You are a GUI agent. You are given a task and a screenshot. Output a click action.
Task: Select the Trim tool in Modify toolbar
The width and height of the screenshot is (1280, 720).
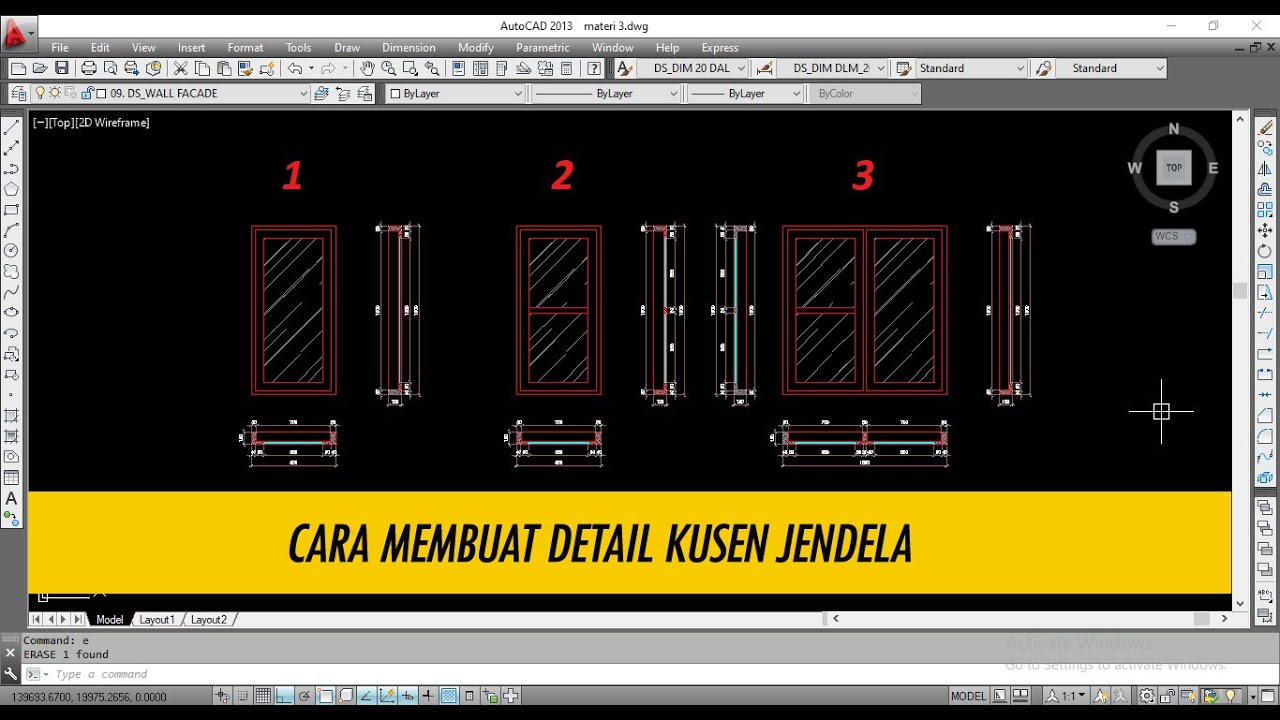tap(1265, 313)
